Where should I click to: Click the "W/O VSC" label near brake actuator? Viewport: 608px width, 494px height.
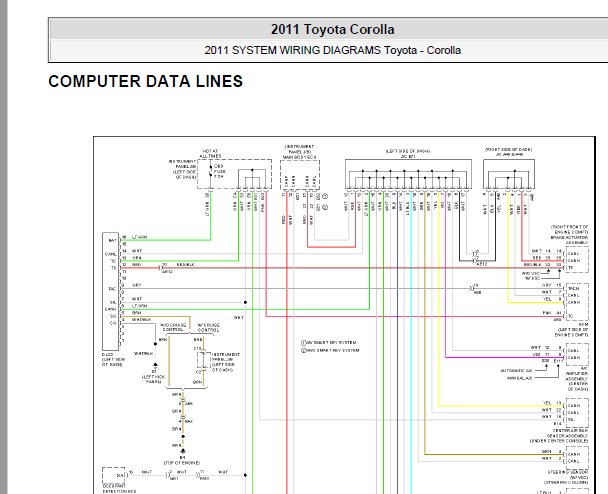[530, 273]
